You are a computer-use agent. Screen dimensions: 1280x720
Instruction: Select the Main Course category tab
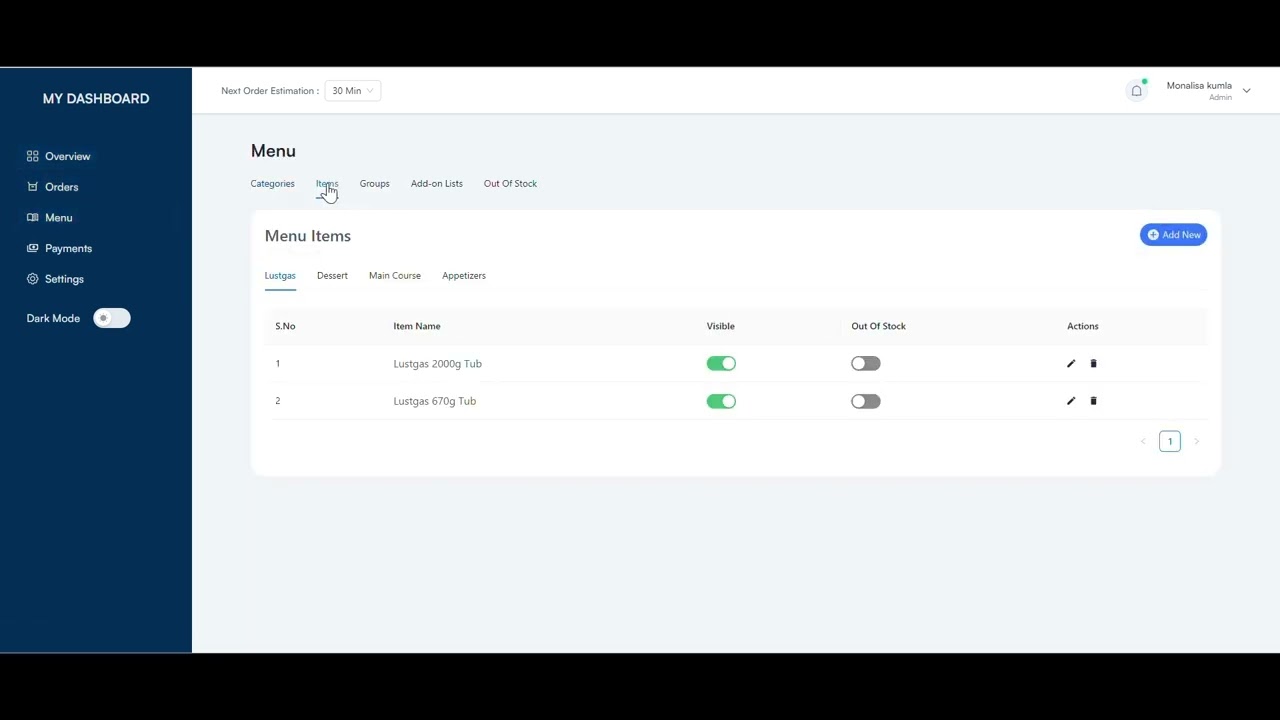tap(394, 276)
